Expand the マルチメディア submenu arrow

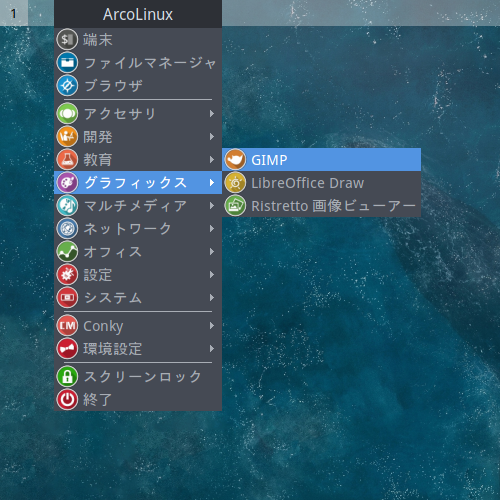click(x=212, y=206)
